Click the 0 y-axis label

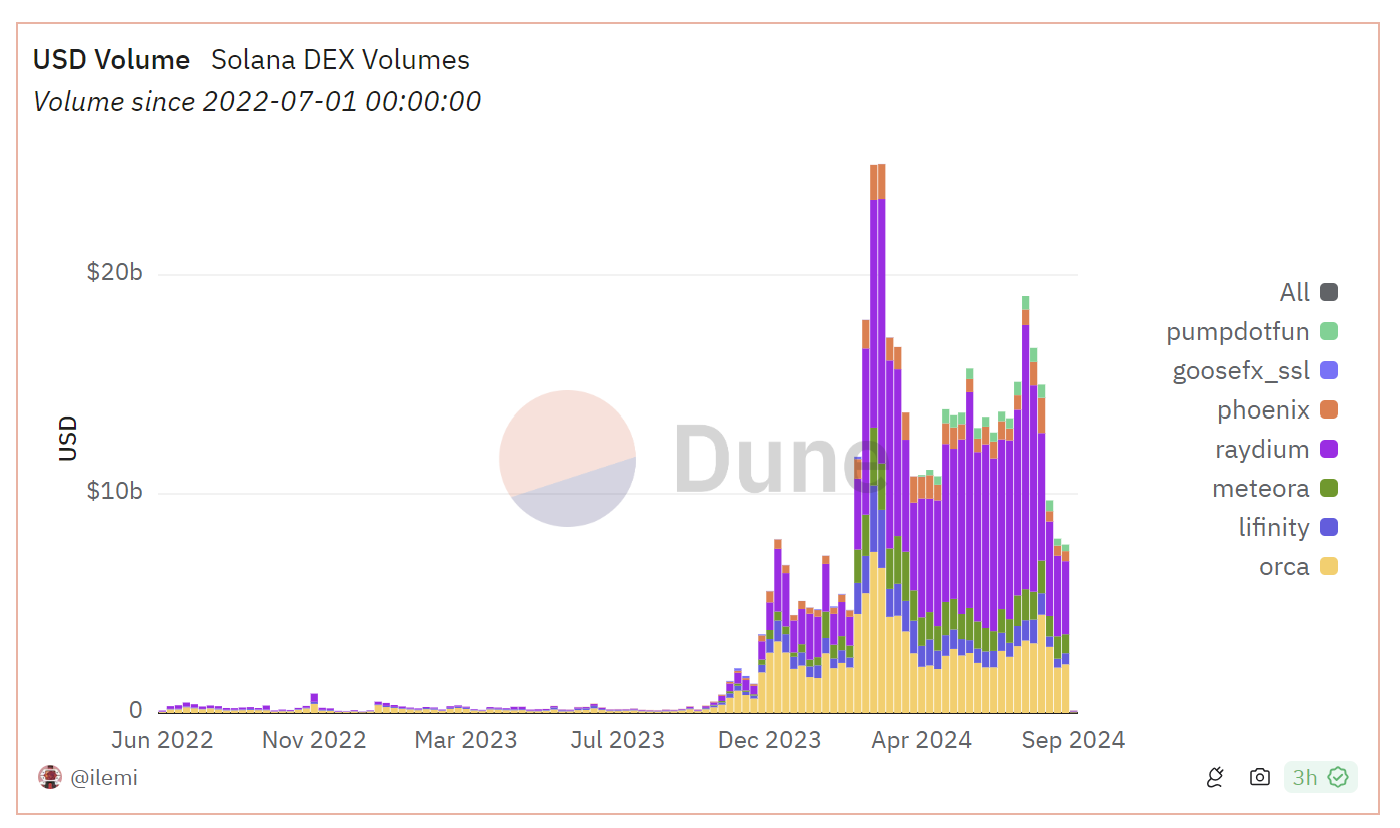136,710
